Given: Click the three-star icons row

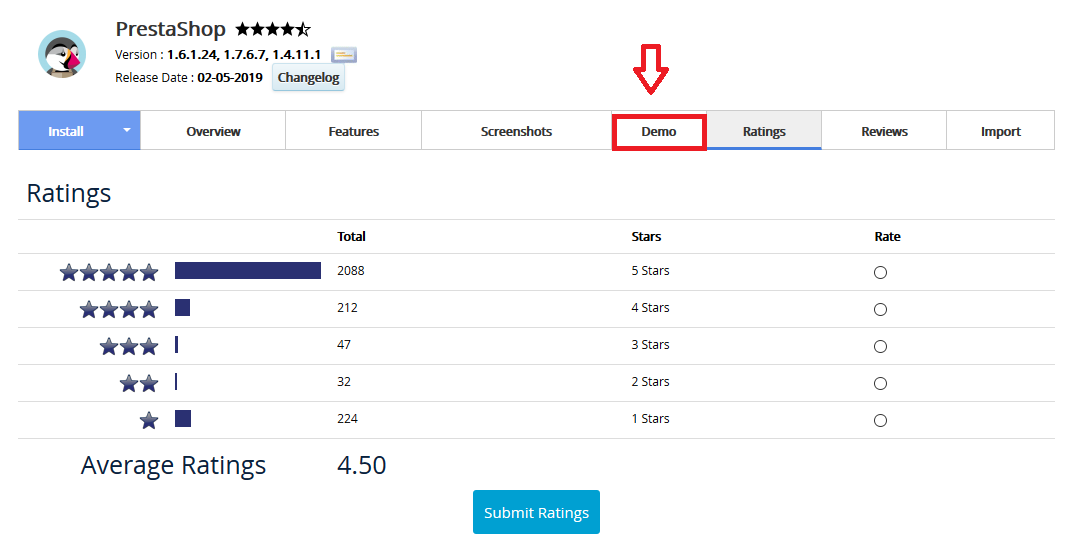Looking at the screenshot, I should pos(129,346).
